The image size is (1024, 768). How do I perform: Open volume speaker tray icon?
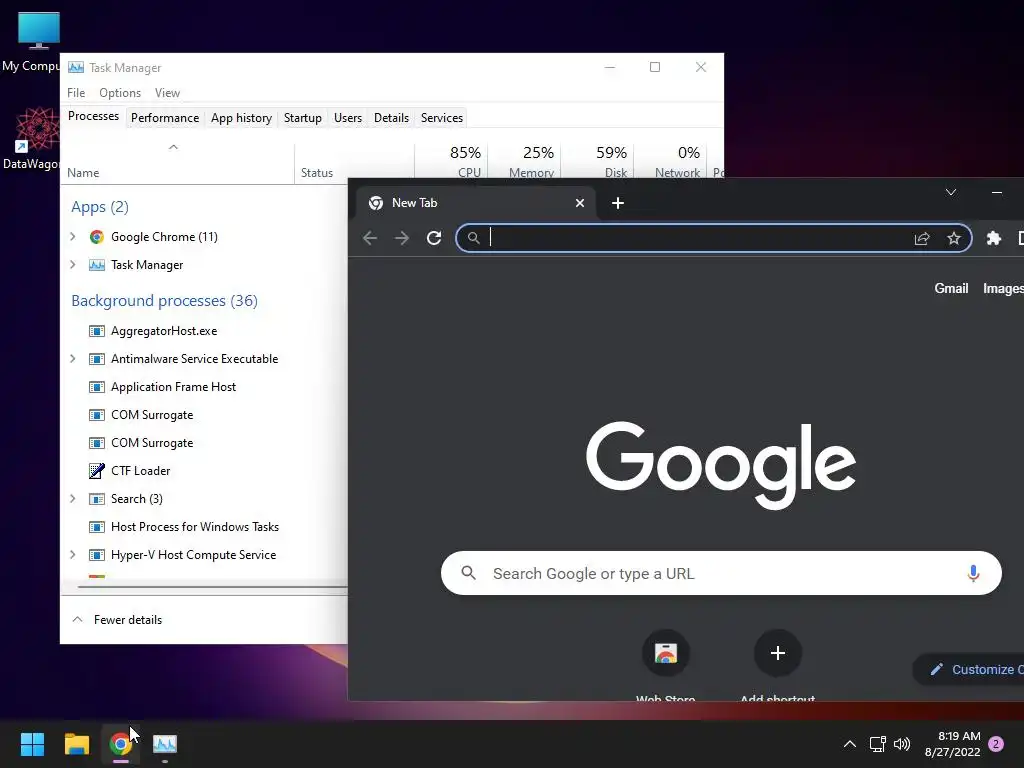[x=902, y=744]
